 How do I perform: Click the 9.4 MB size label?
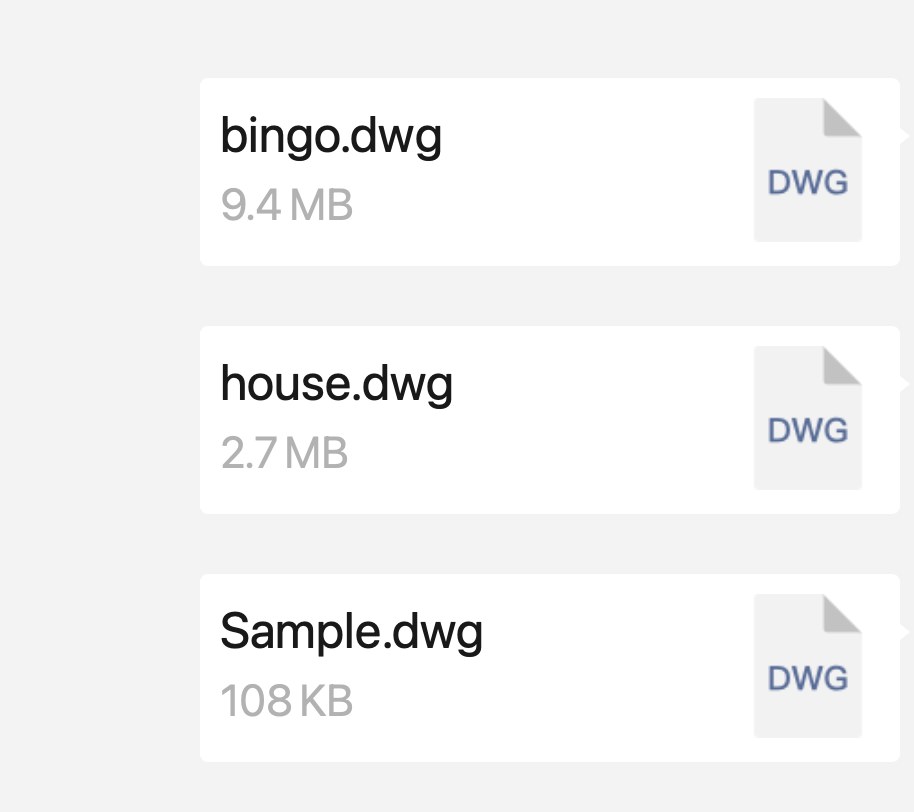click(285, 204)
